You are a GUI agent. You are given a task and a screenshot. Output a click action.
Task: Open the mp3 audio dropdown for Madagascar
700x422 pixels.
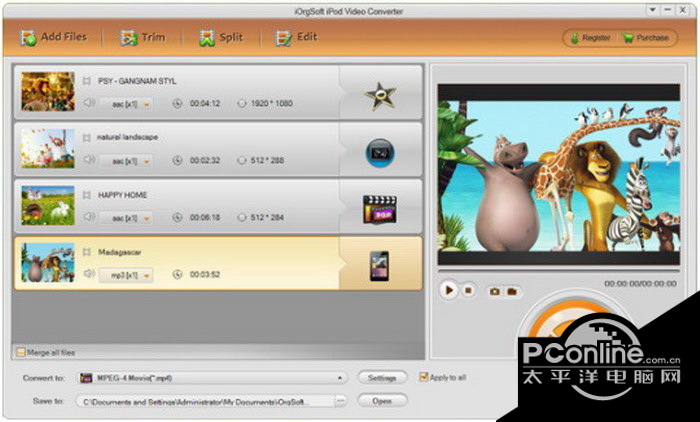click(x=126, y=276)
